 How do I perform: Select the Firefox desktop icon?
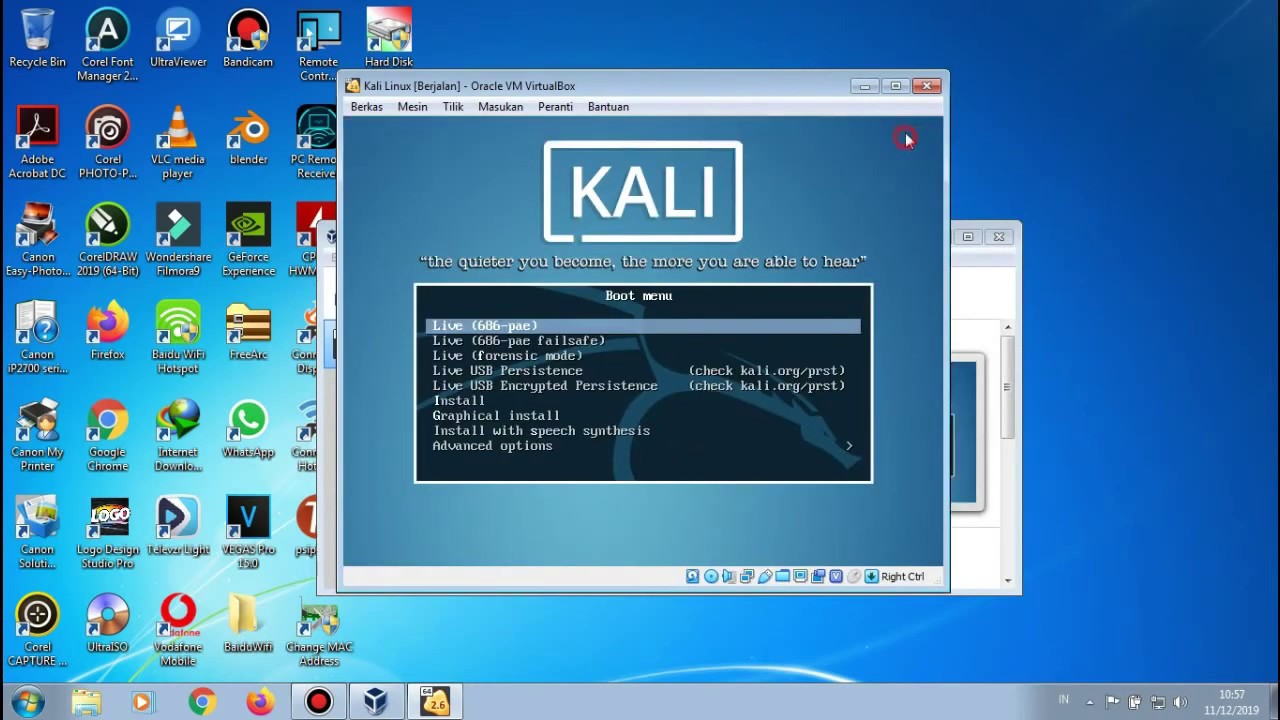[107, 330]
